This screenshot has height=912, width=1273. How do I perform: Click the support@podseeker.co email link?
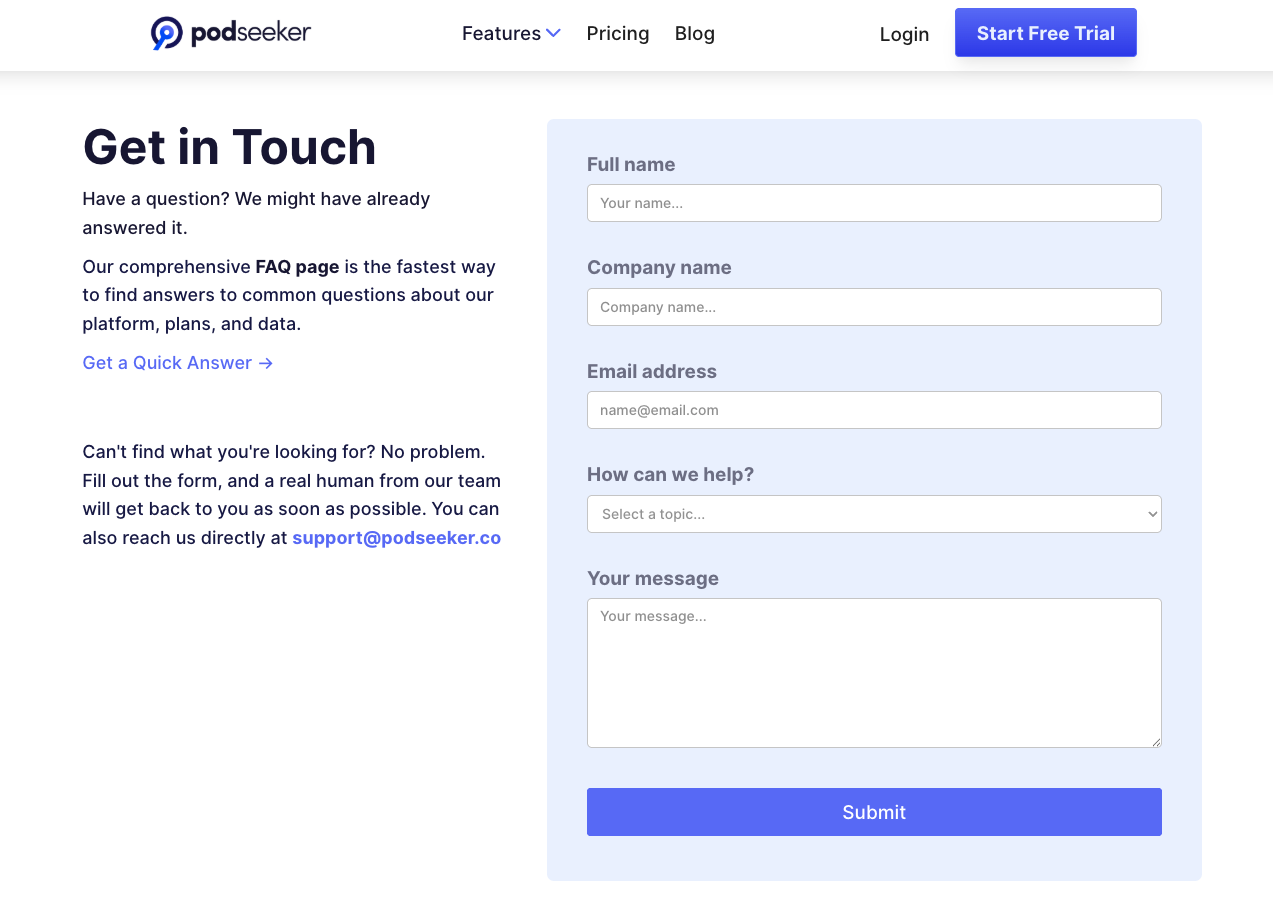point(396,537)
